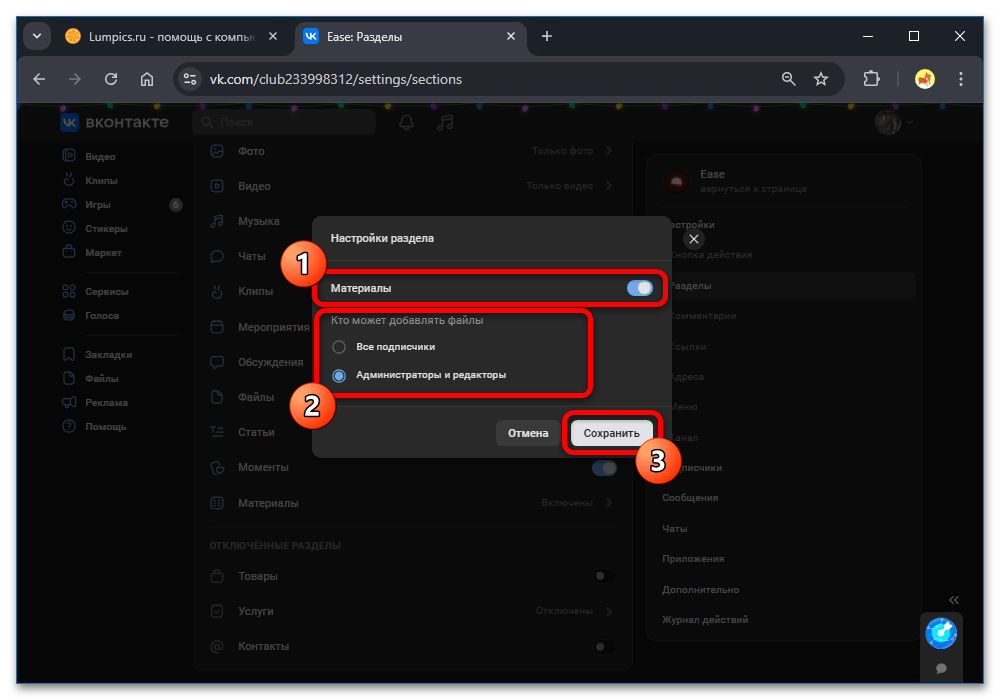Open the round blue assistant icon
Image resolution: width=1000 pixels, height=700 pixels.
tap(941, 633)
